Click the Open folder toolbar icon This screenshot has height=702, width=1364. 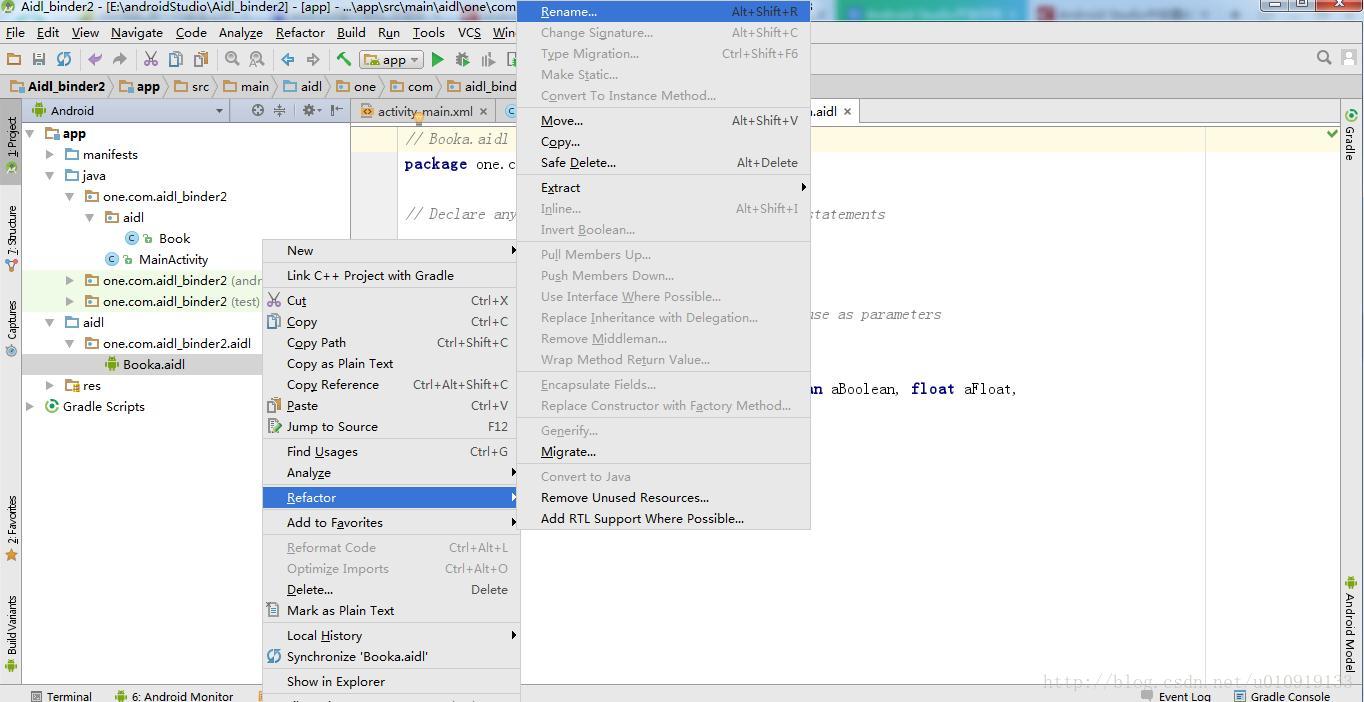tap(14, 60)
